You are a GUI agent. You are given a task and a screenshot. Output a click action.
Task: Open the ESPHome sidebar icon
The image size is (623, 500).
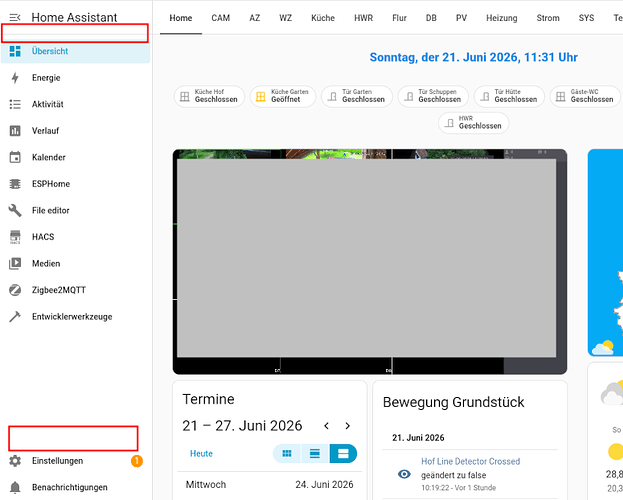15,184
